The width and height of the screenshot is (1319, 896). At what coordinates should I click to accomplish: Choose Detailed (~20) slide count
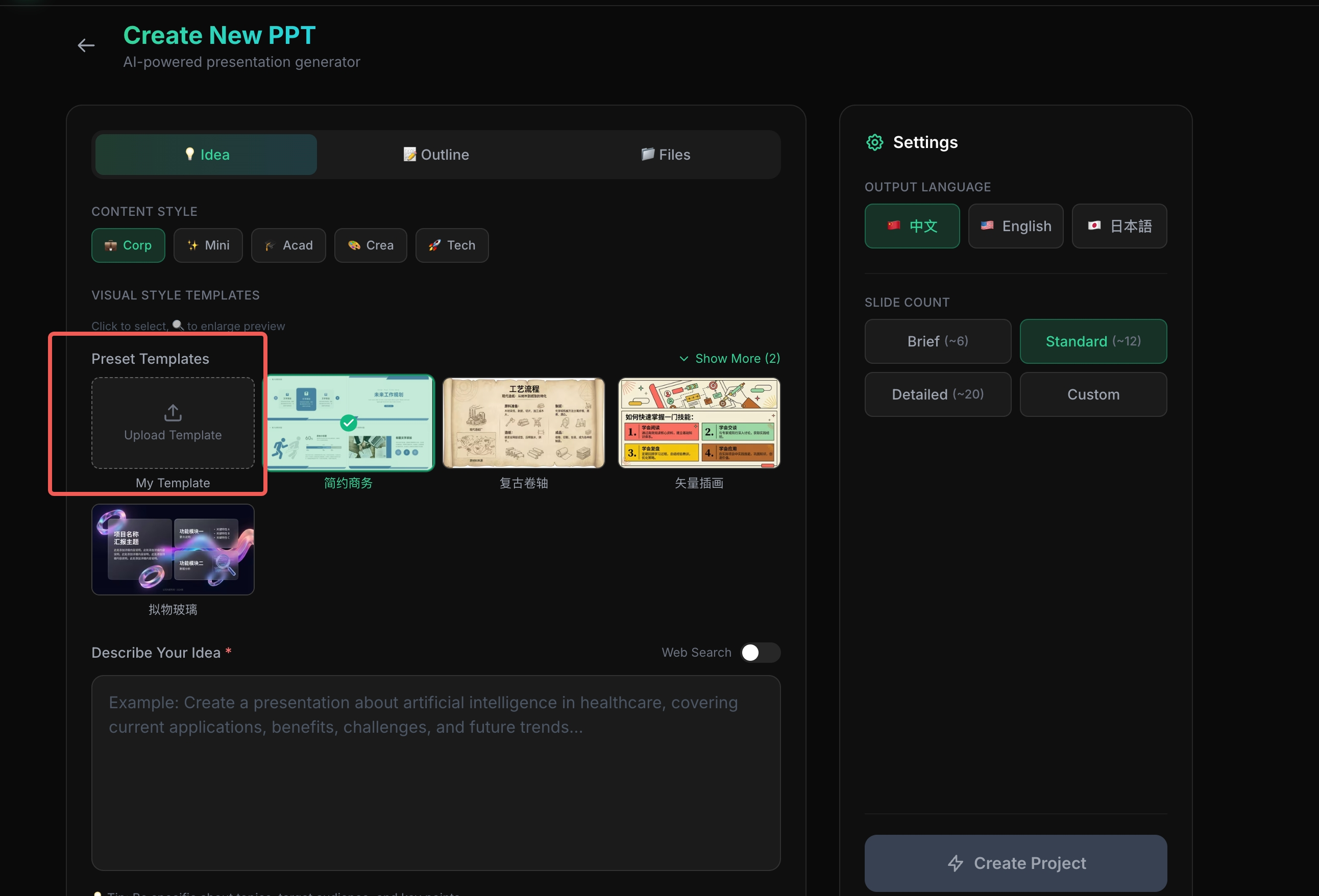(937, 394)
